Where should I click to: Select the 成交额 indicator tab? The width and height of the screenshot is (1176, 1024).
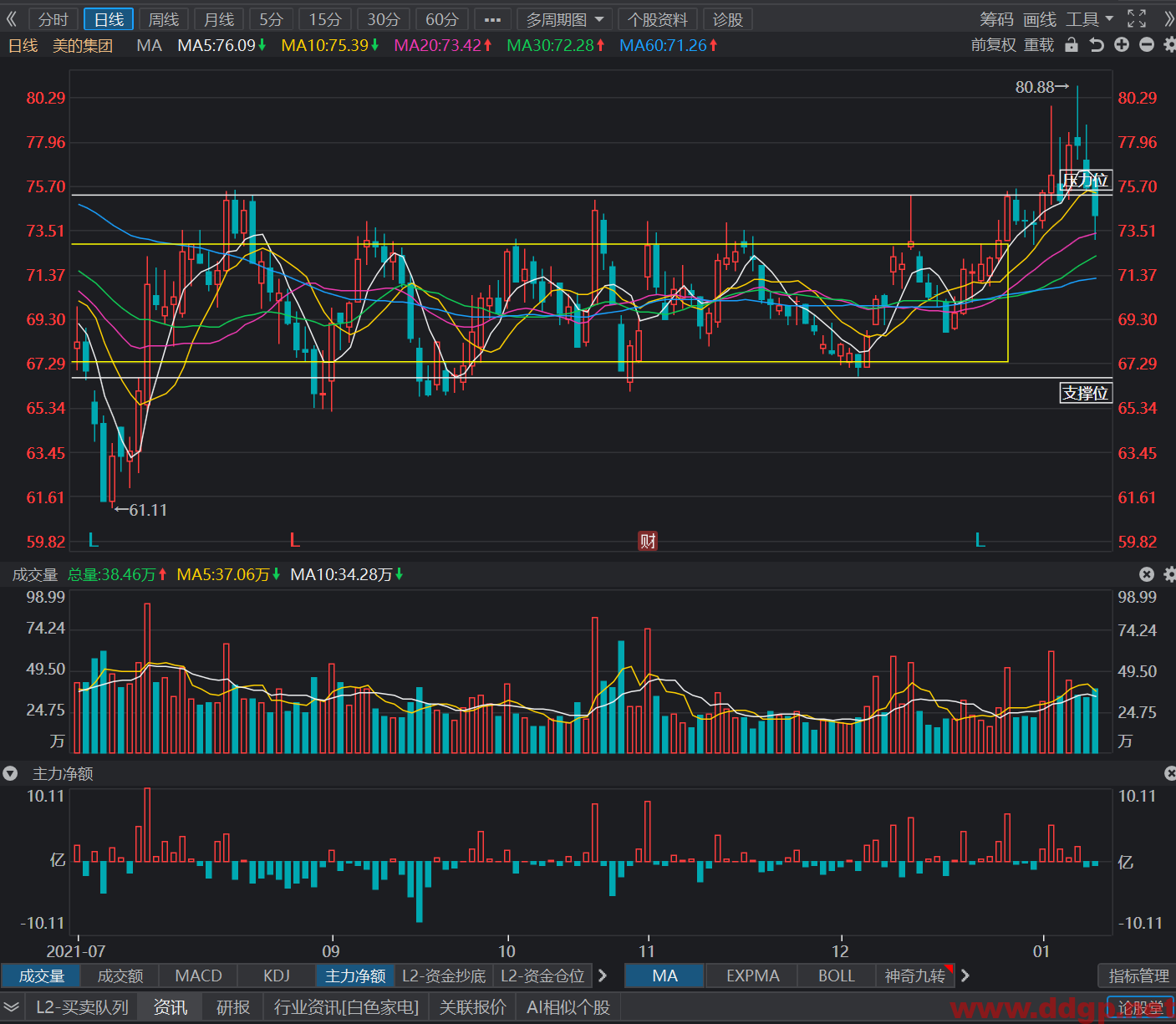(120, 976)
